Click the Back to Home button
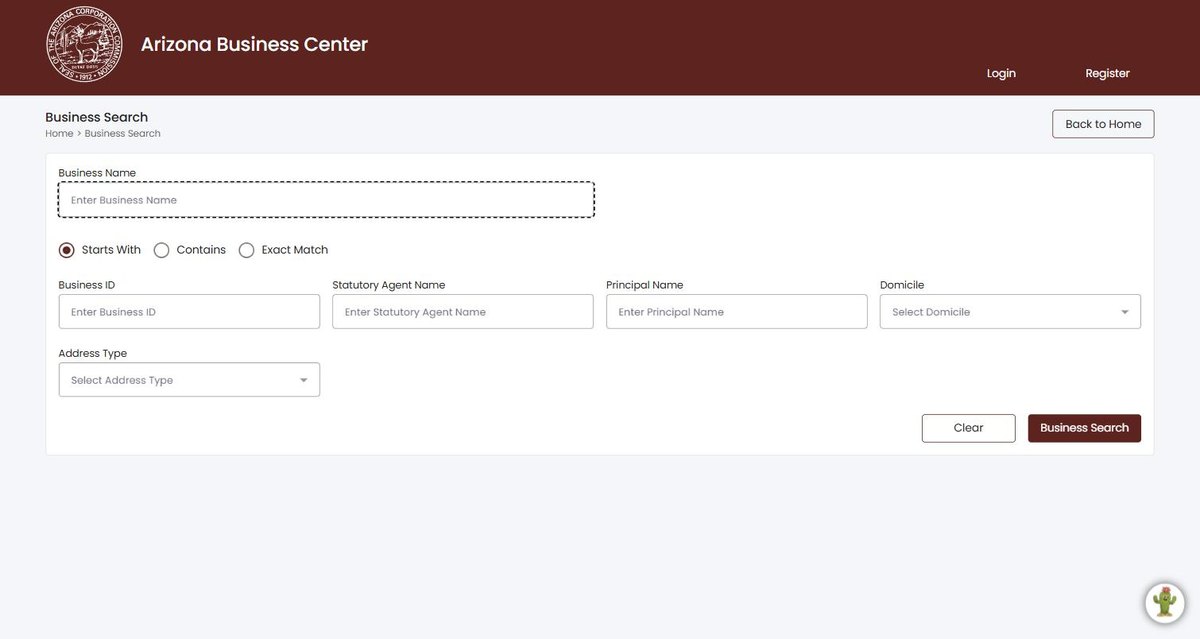The height and width of the screenshot is (639, 1200). (1103, 124)
